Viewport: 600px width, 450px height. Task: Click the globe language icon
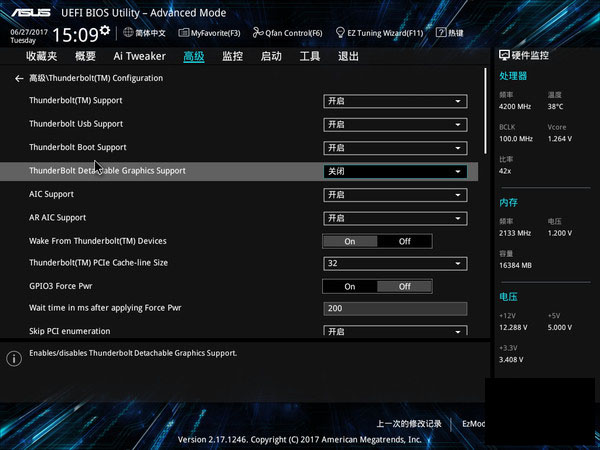click(x=128, y=33)
